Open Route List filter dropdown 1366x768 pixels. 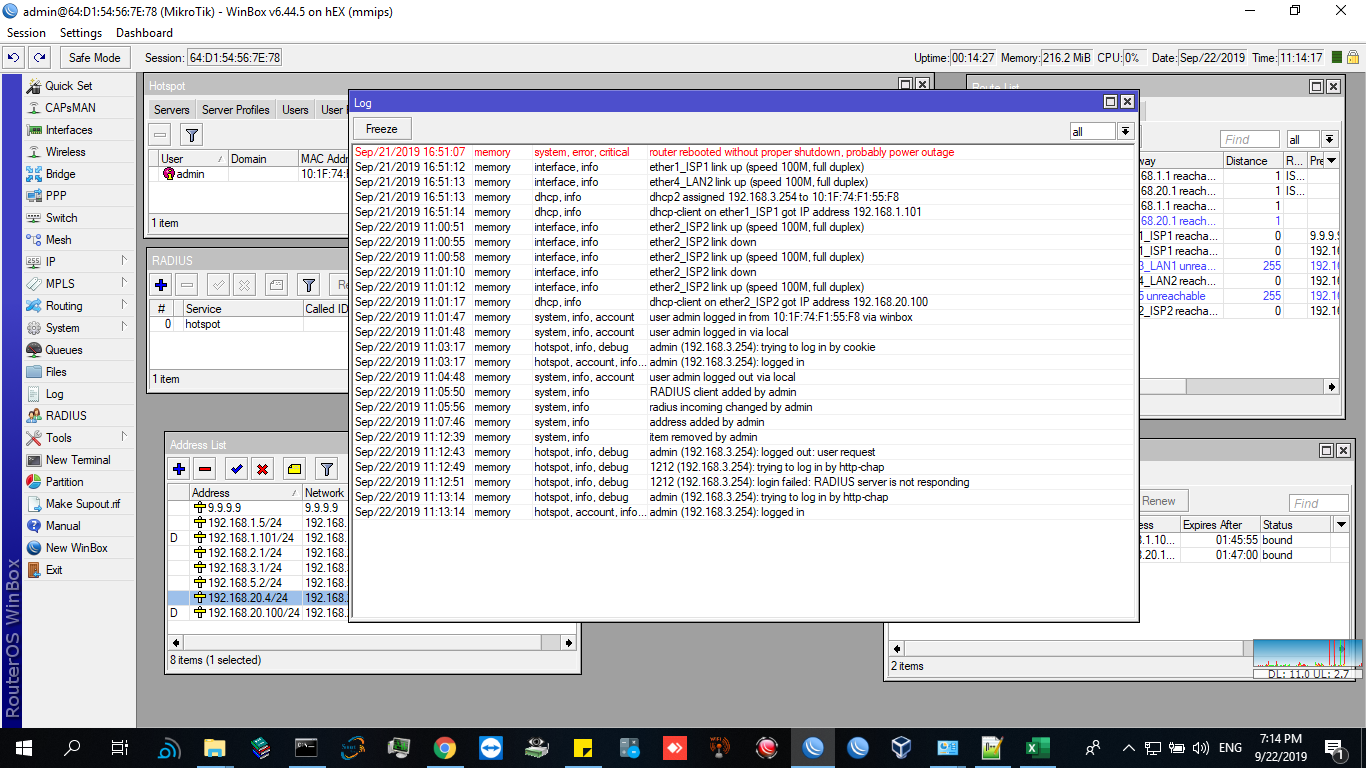1330,140
